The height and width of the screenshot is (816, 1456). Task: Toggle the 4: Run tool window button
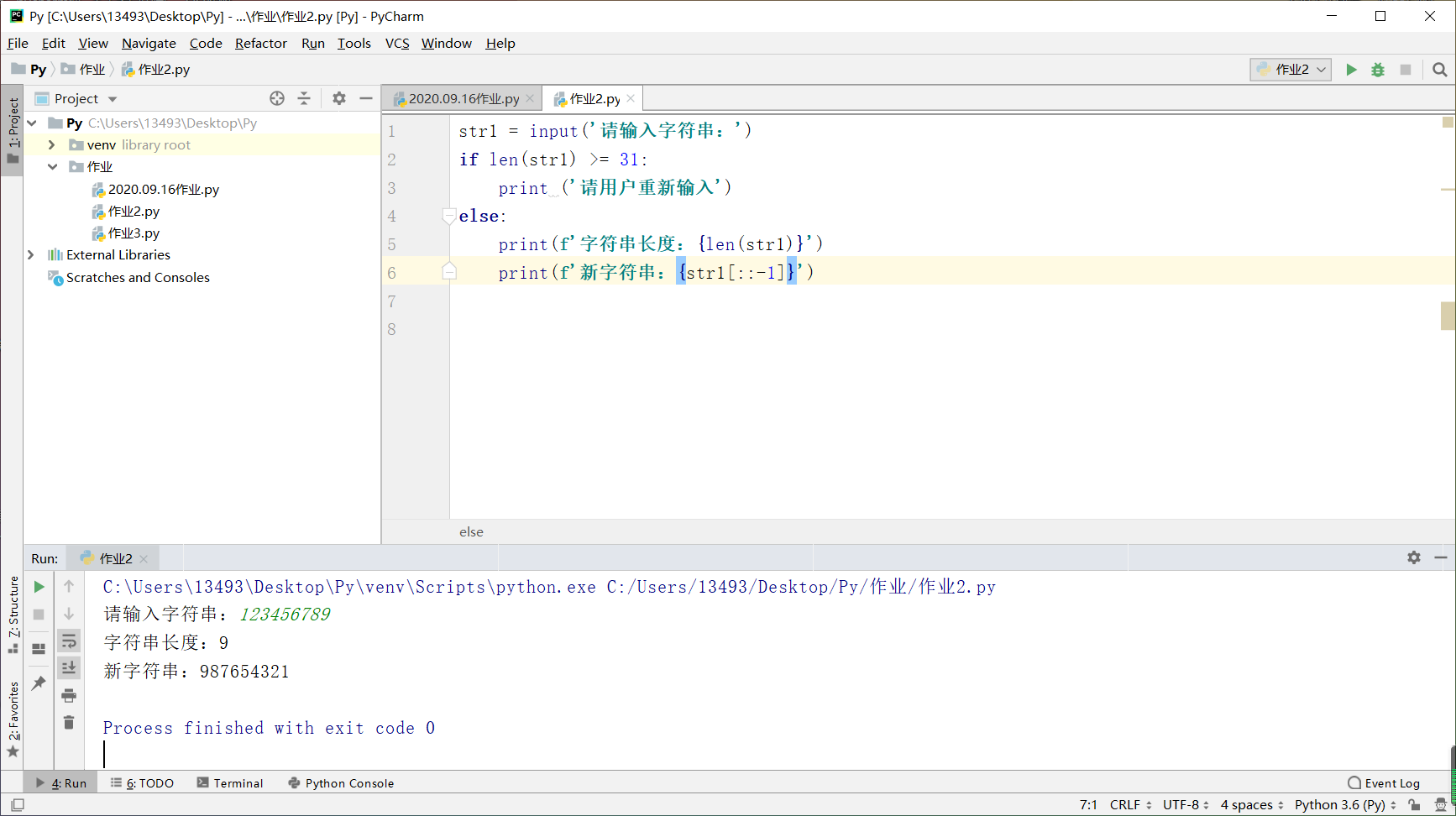(61, 782)
